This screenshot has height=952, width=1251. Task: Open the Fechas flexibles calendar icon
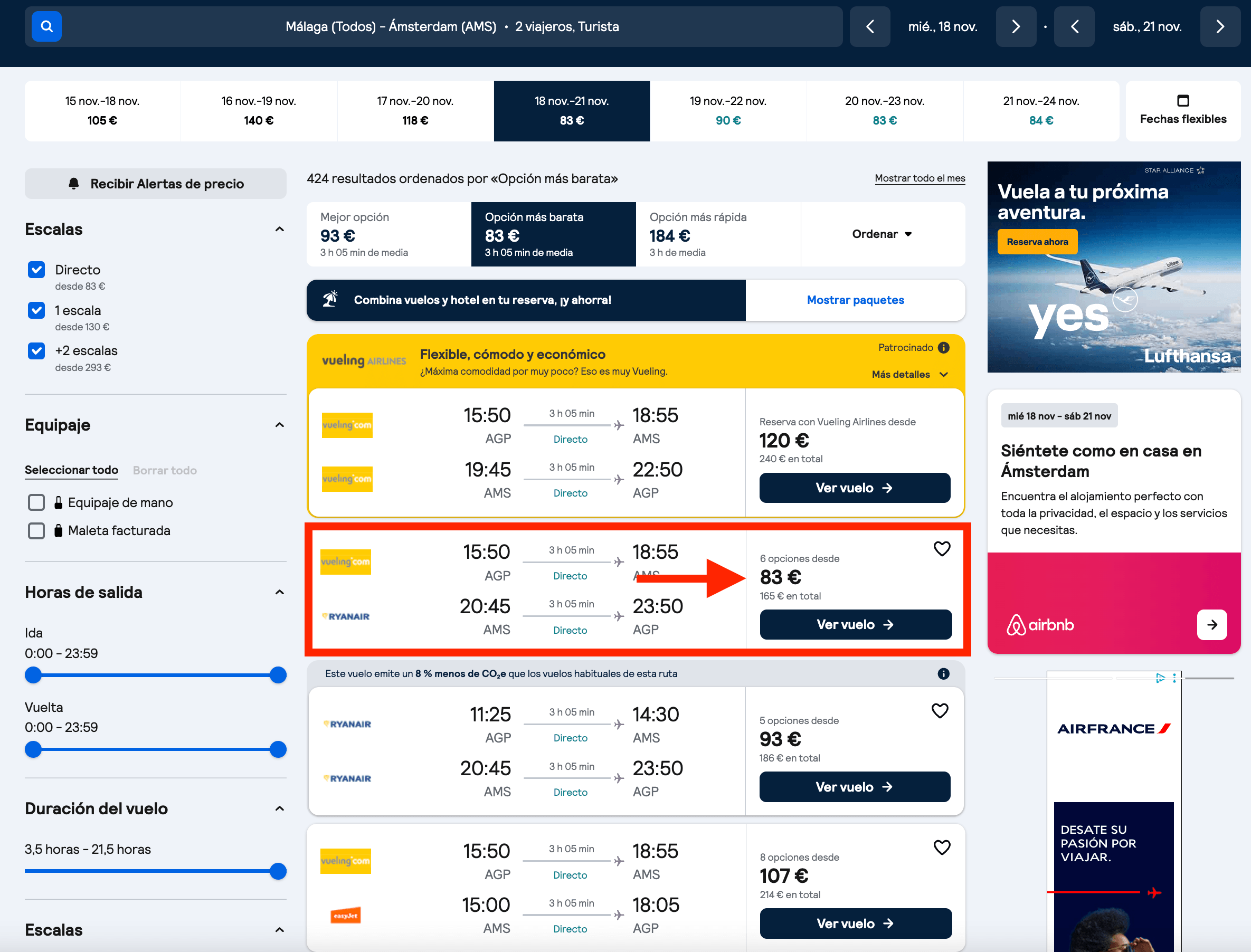(1183, 101)
